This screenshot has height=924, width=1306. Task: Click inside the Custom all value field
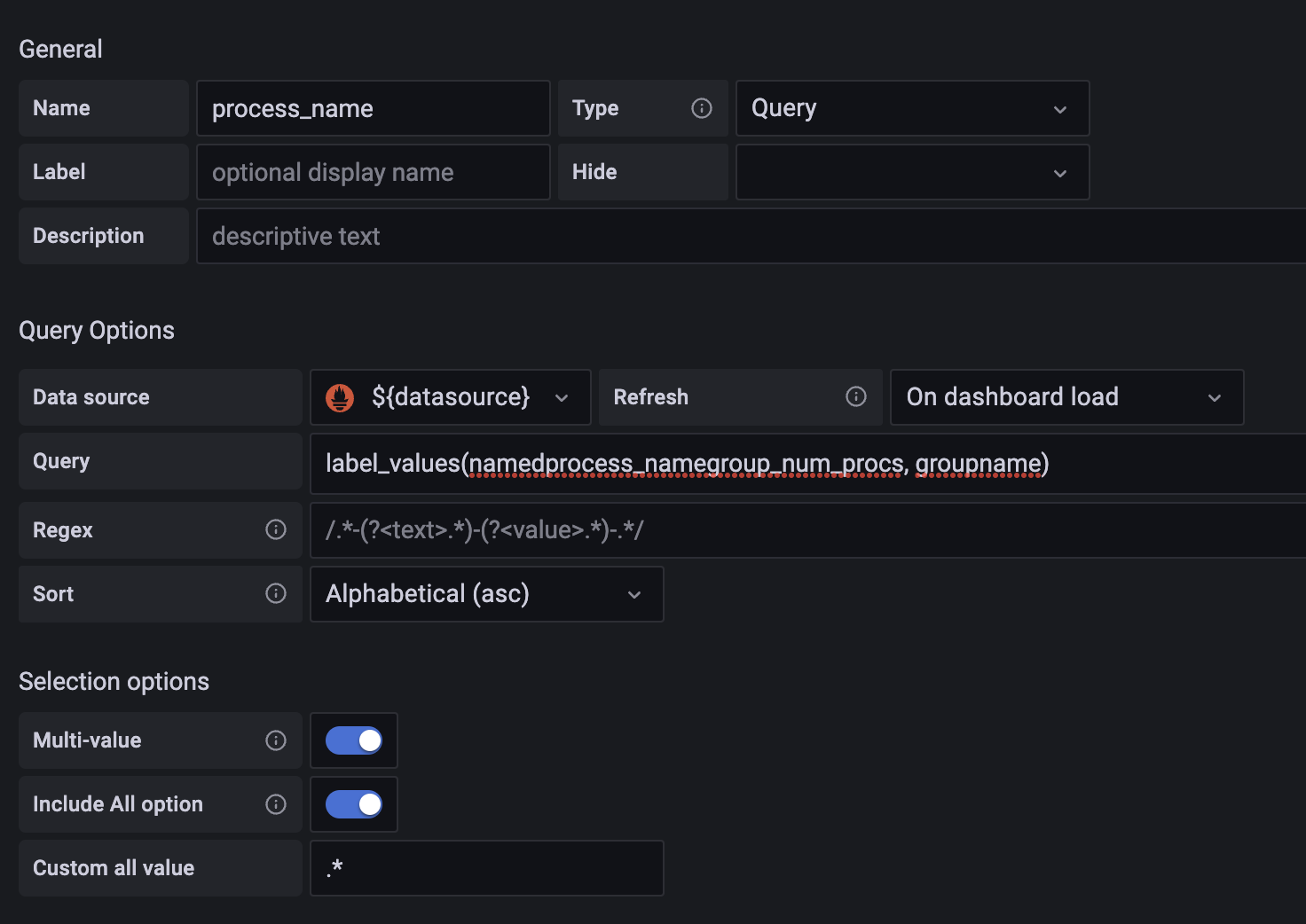[486, 868]
